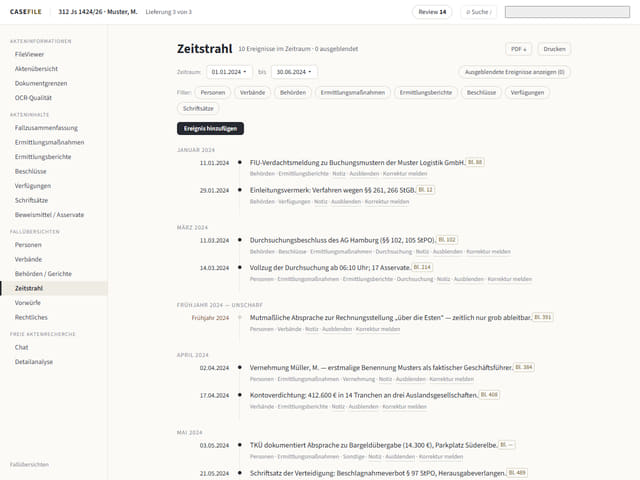Screen dimensions: 640x480
Task: Open Vorwürfe in the sidebar
Action: tap(28, 303)
